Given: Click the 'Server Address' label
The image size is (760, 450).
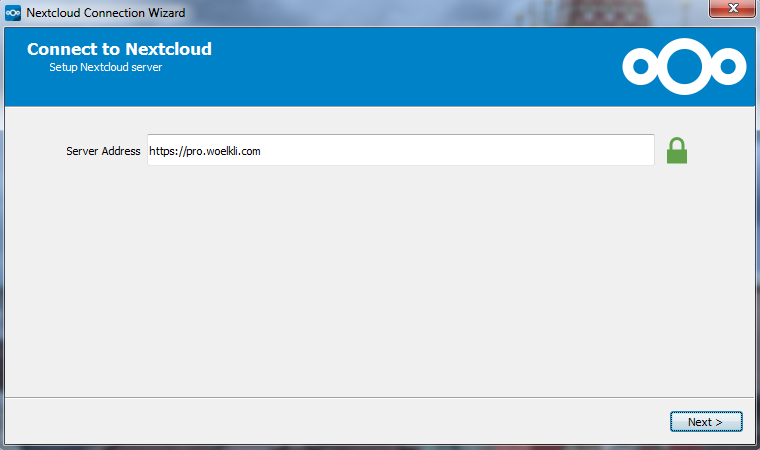Looking at the screenshot, I should click(x=103, y=151).
